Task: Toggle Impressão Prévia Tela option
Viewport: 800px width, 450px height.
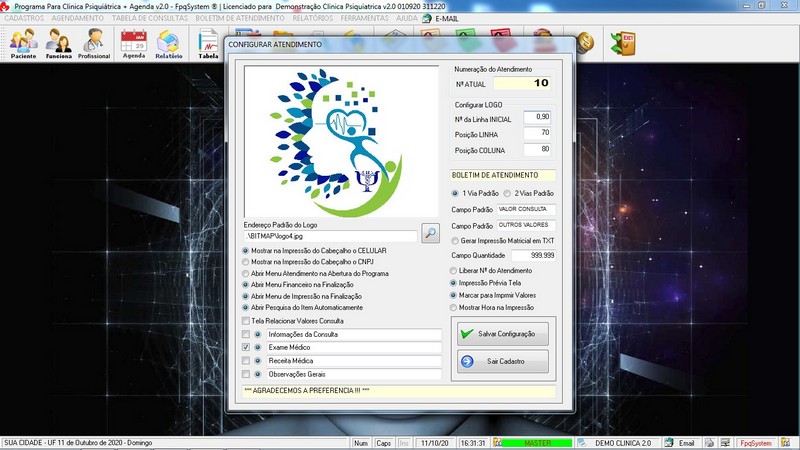Action: click(x=486, y=283)
